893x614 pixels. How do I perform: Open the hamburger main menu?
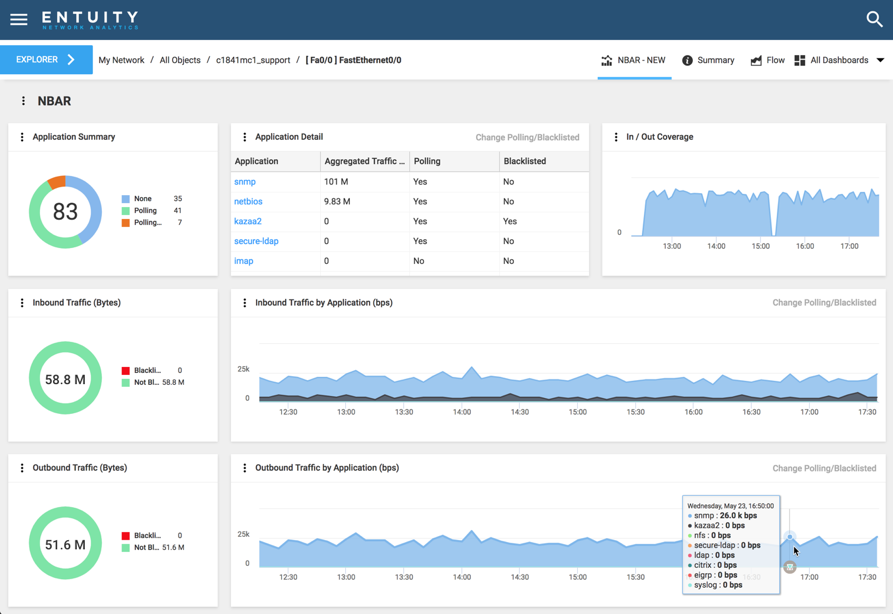click(x=19, y=19)
